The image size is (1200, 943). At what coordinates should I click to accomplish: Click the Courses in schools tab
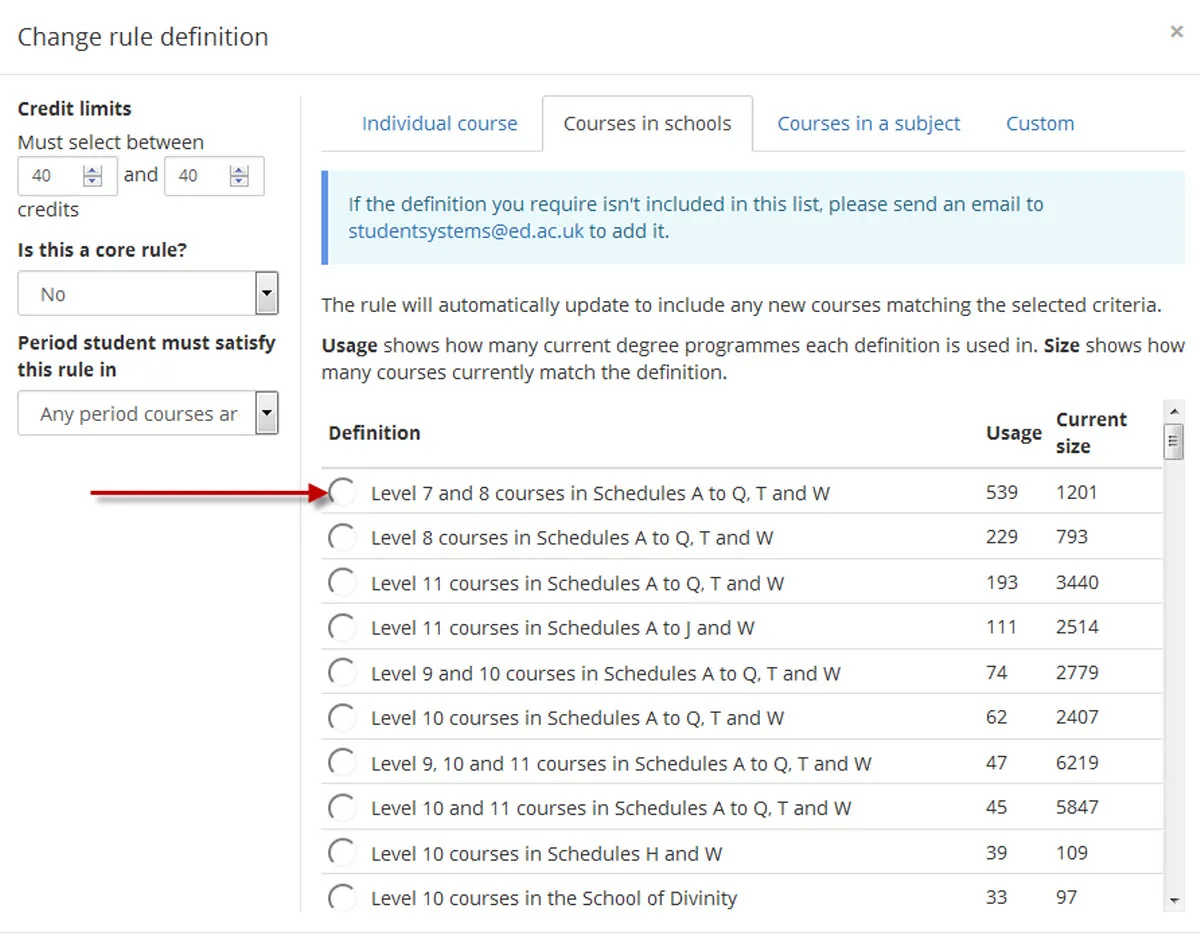(647, 124)
